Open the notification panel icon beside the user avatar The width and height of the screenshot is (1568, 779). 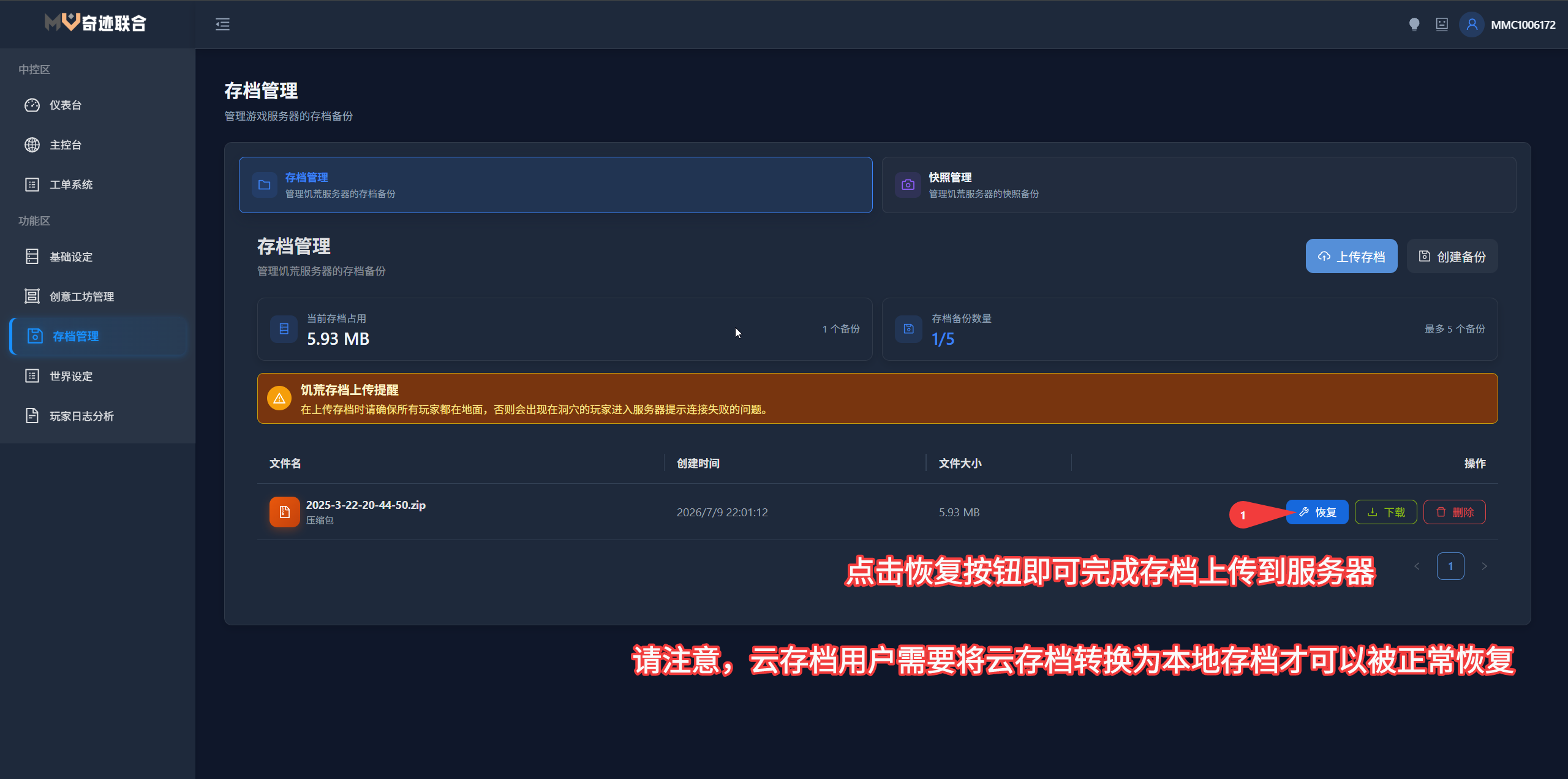1442,24
